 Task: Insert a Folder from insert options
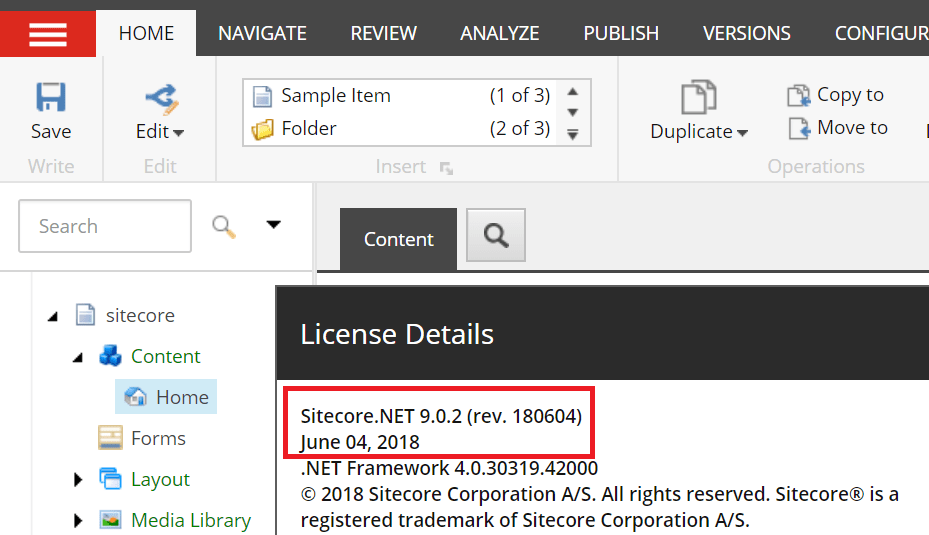tap(308, 128)
